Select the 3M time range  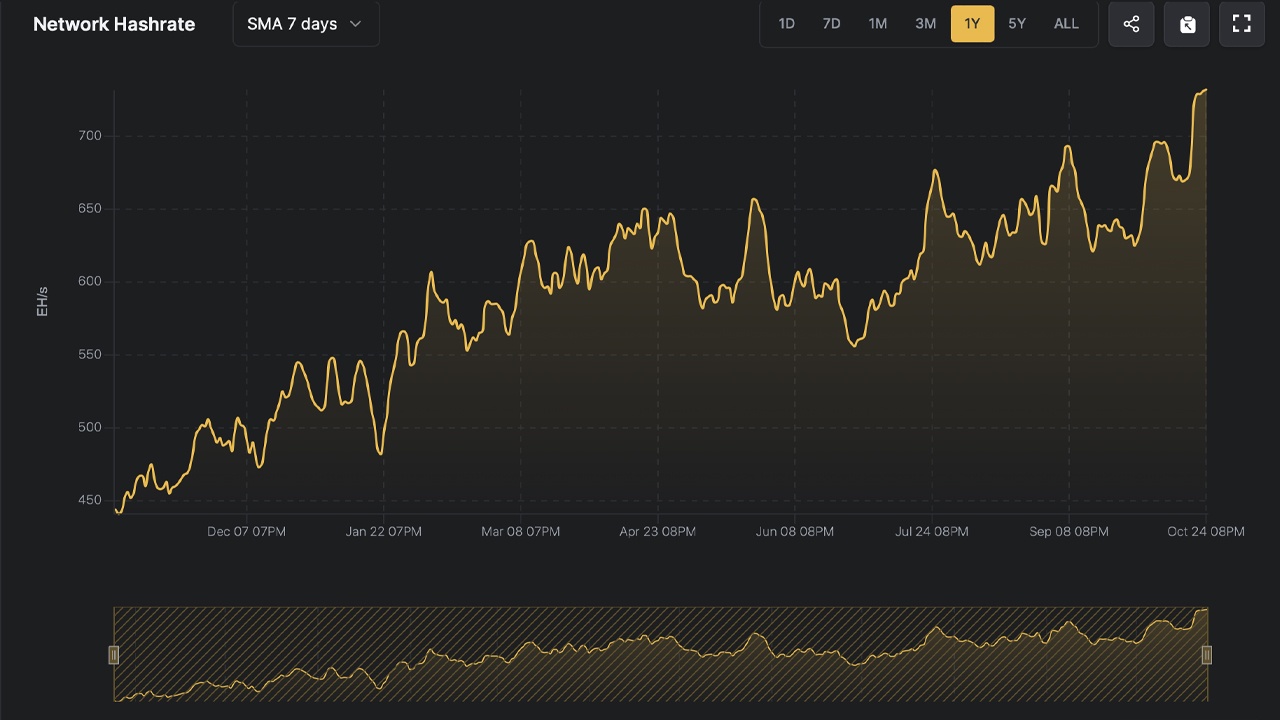pyautogui.click(x=925, y=24)
